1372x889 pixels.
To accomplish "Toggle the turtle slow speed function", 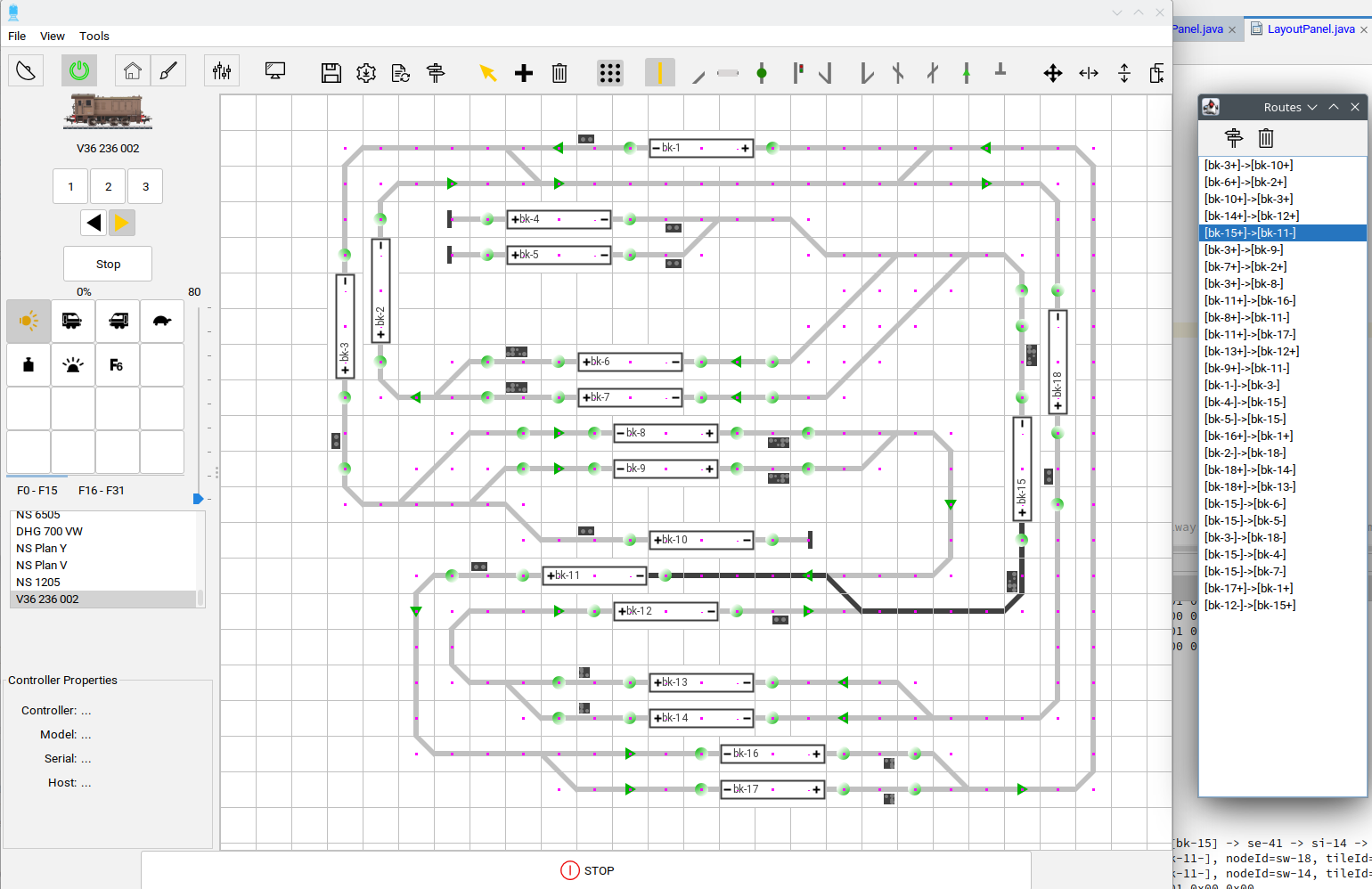I will 162,321.
